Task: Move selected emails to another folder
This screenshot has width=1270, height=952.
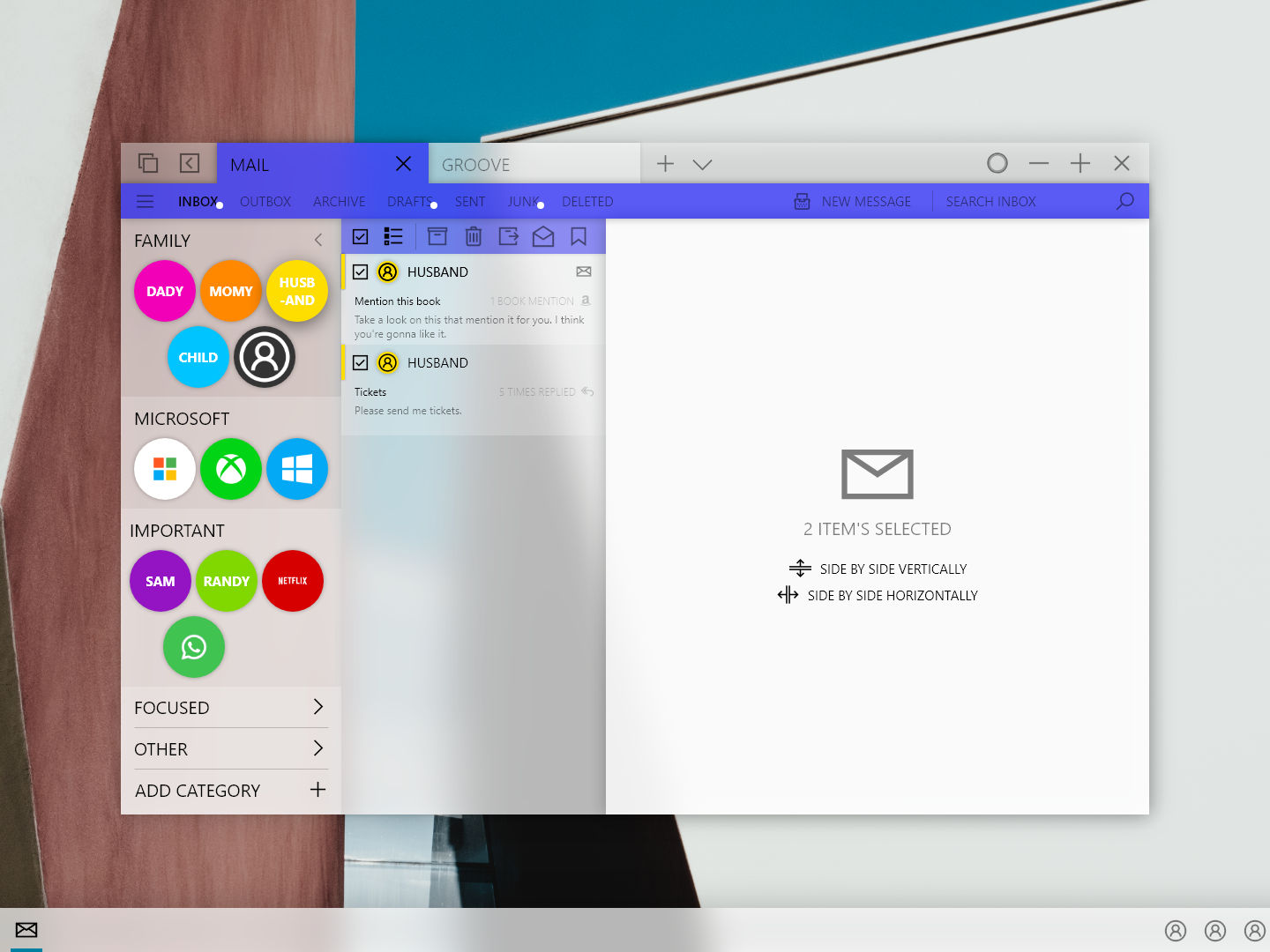Action: [x=509, y=236]
